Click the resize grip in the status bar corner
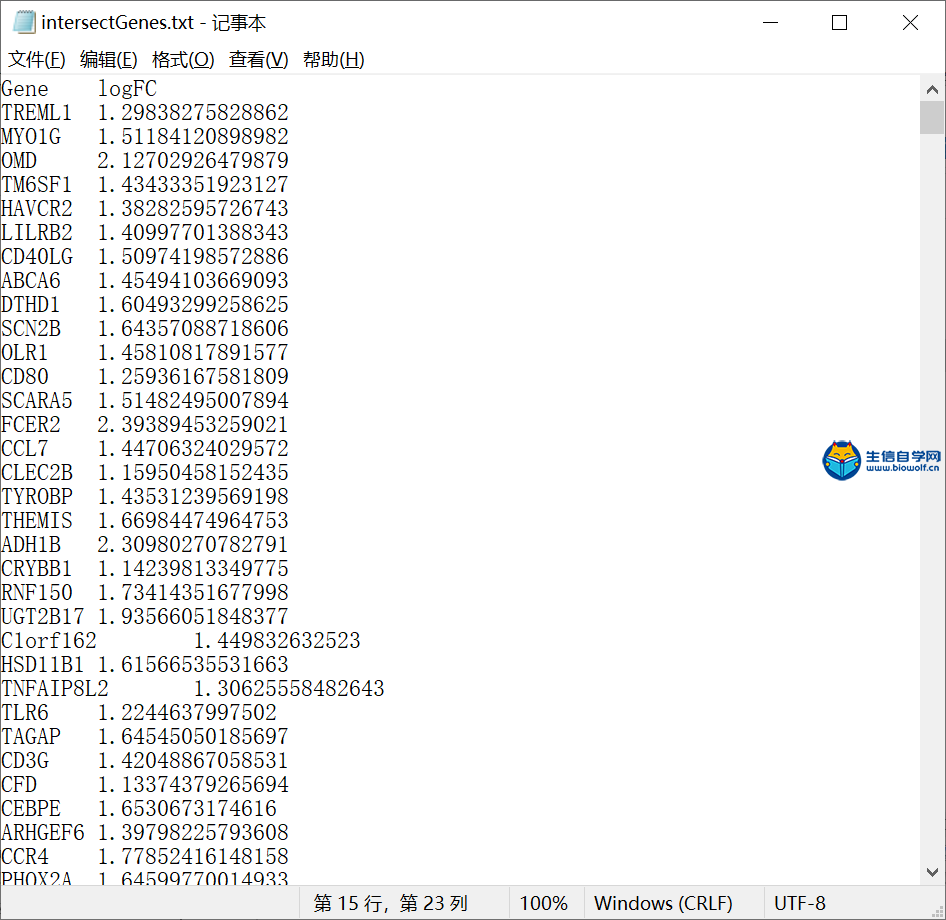The width and height of the screenshot is (946, 920). pyautogui.click(x=938, y=912)
